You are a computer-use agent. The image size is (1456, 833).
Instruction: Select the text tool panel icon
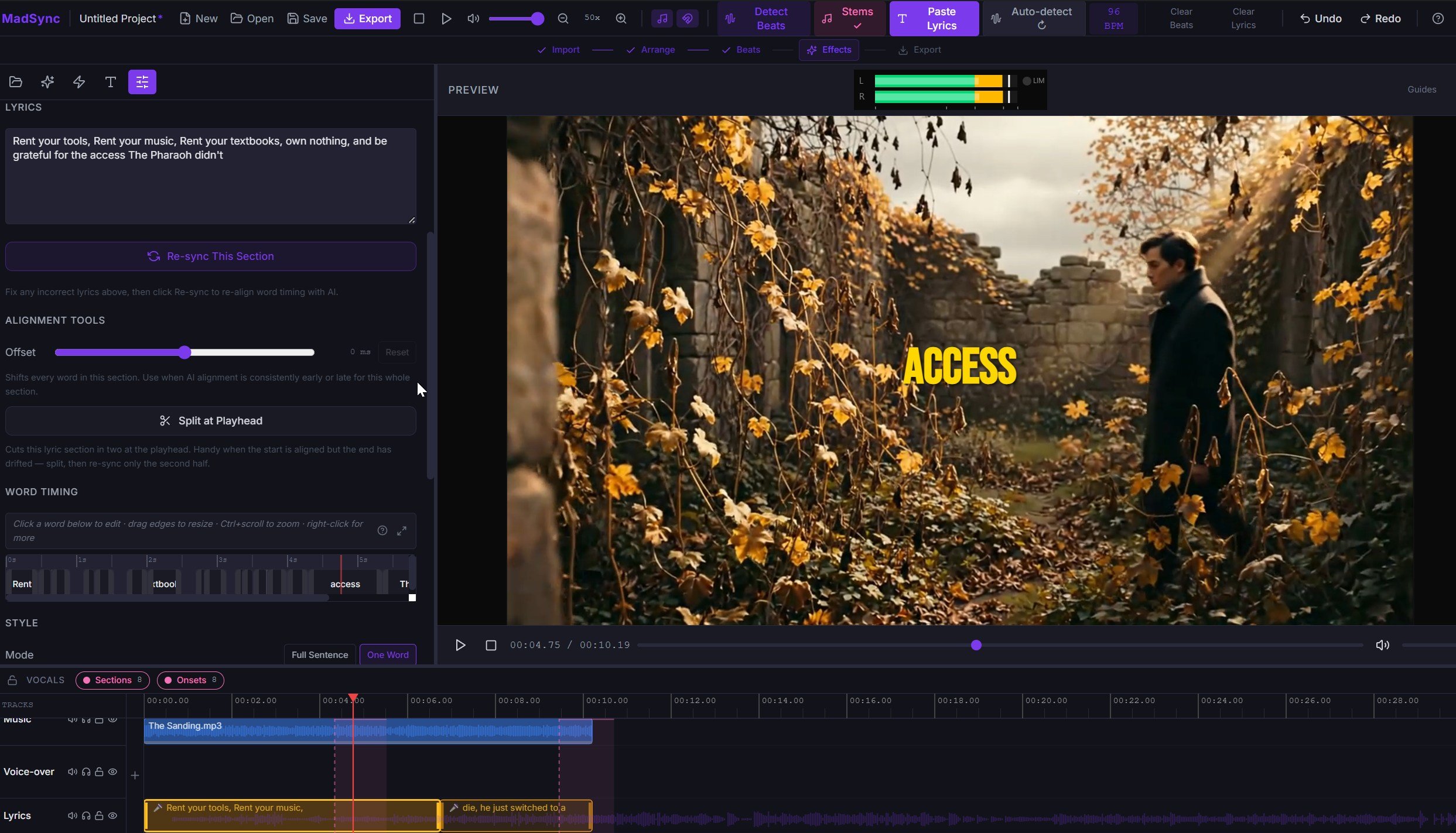[110, 82]
